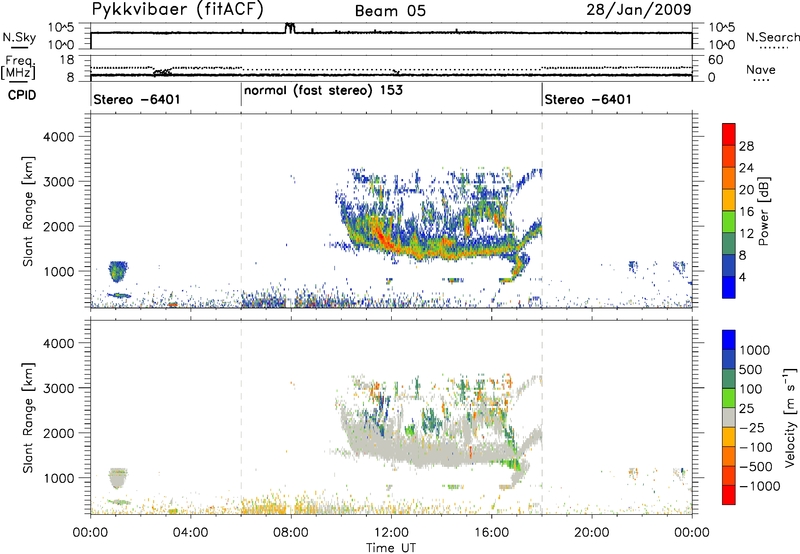
Task: Click the left '10^5' tick on noise axis
Action: 61,27
